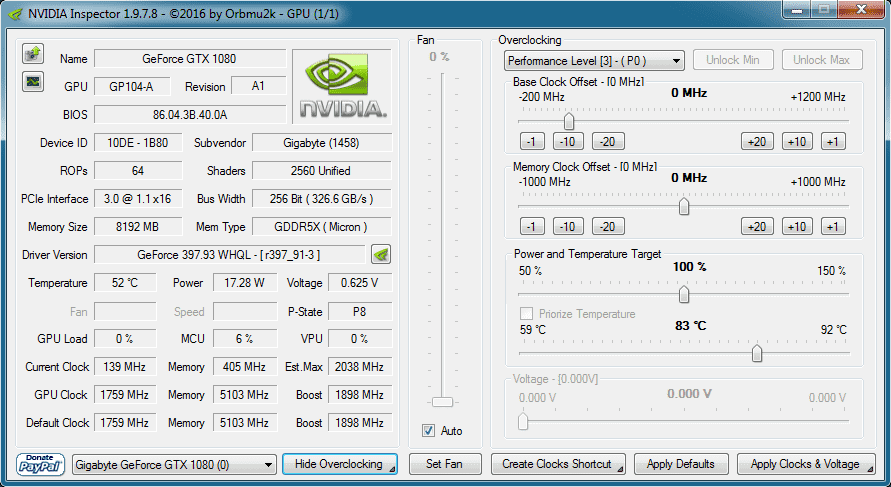Click the Power Target slider handle

coord(684,294)
